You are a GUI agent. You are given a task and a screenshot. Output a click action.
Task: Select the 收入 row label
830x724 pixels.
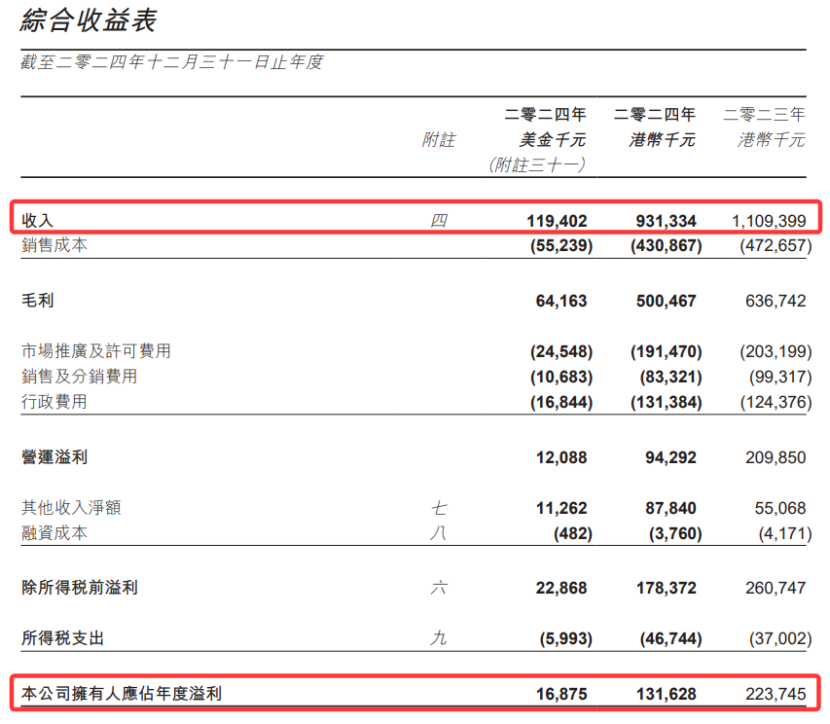[37, 220]
